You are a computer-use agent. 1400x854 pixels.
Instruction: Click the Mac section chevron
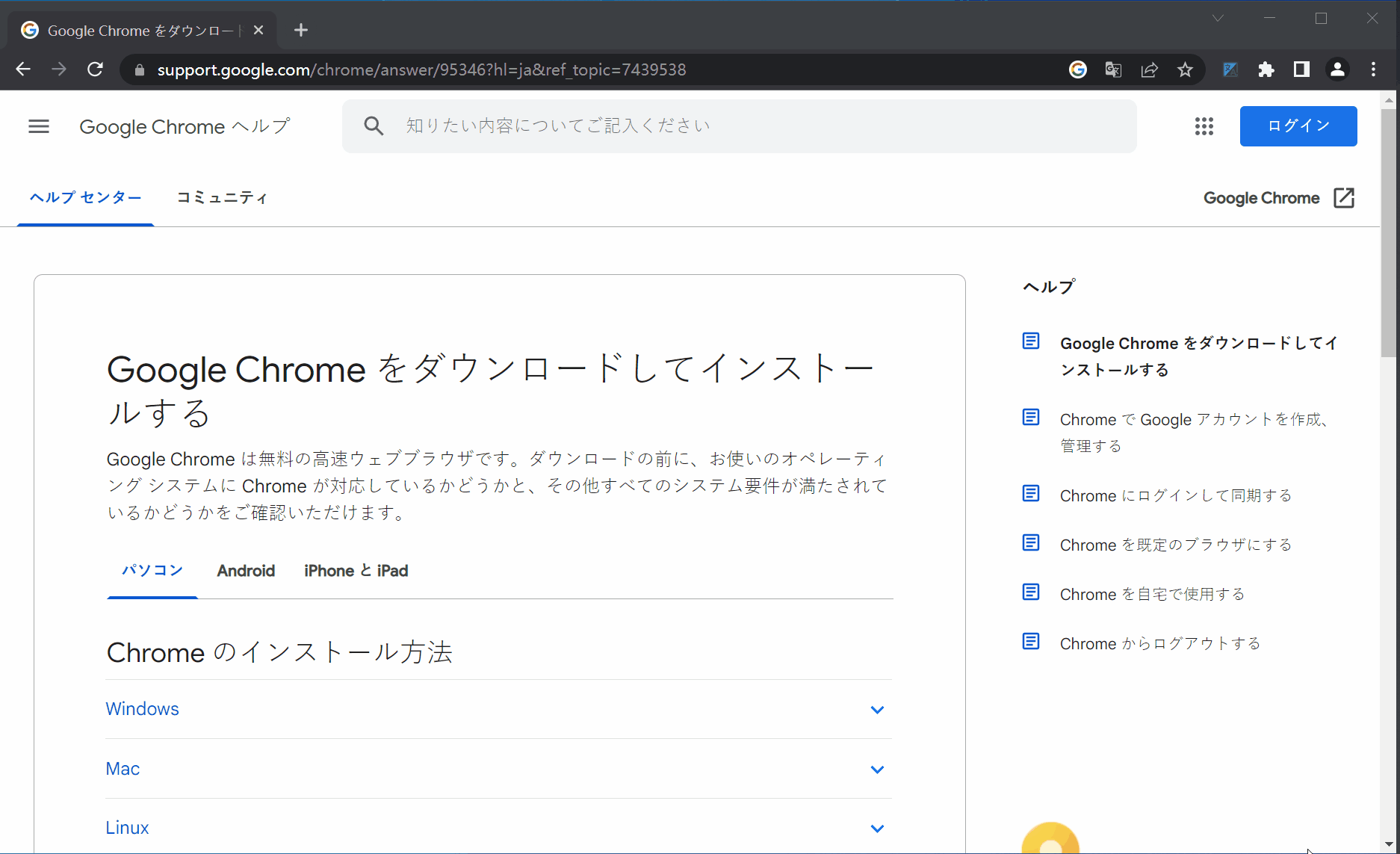click(877, 770)
